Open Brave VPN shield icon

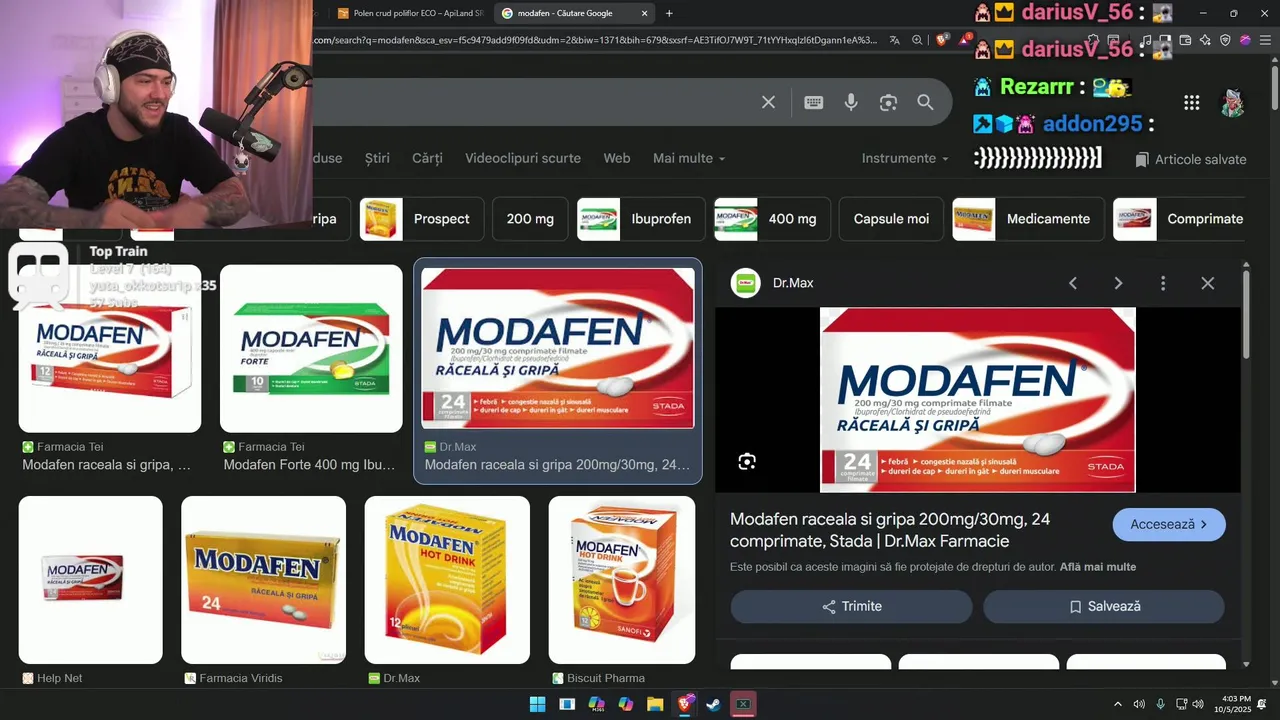(x=1225, y=40)
